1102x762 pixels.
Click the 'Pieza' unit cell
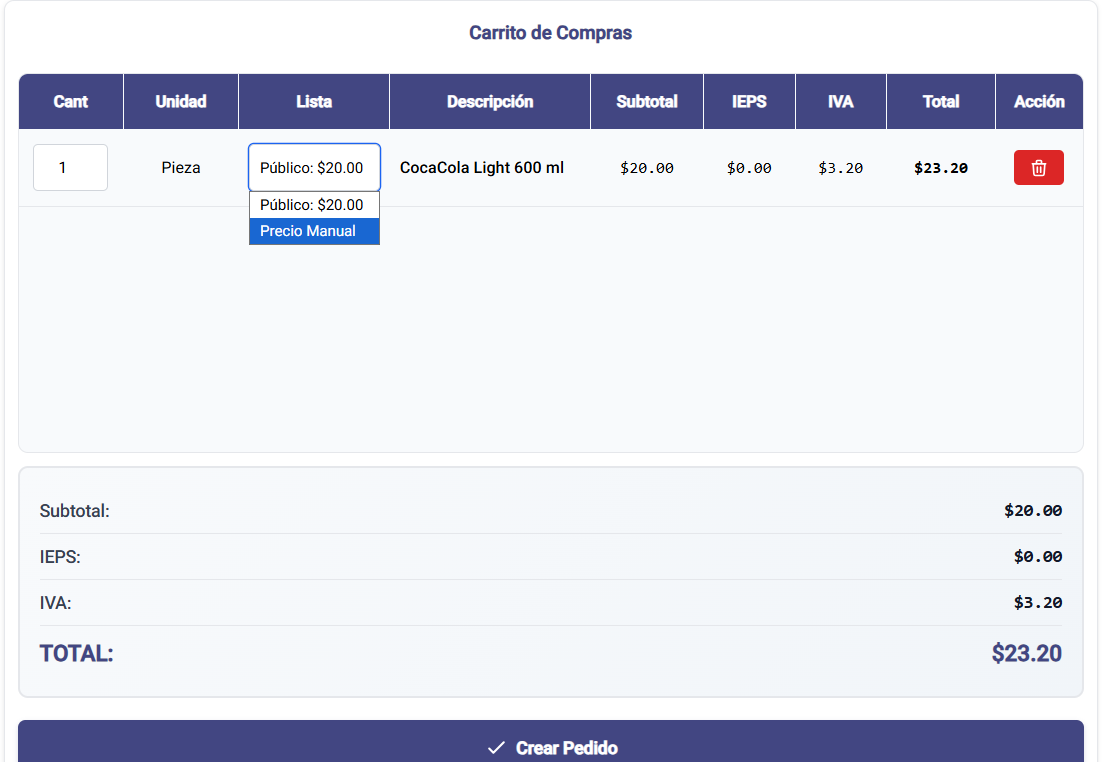coord(181,168)
